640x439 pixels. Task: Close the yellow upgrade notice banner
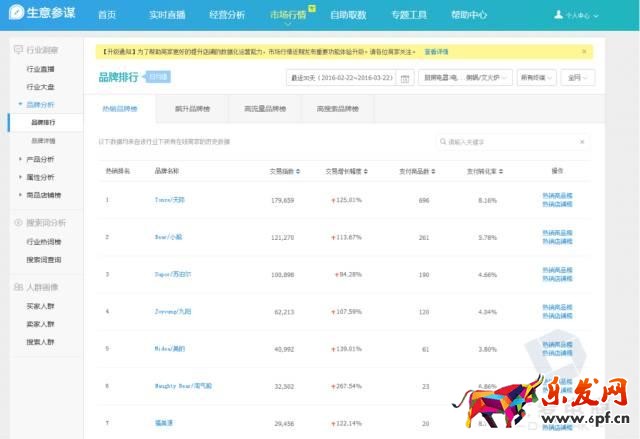[585, 50]
